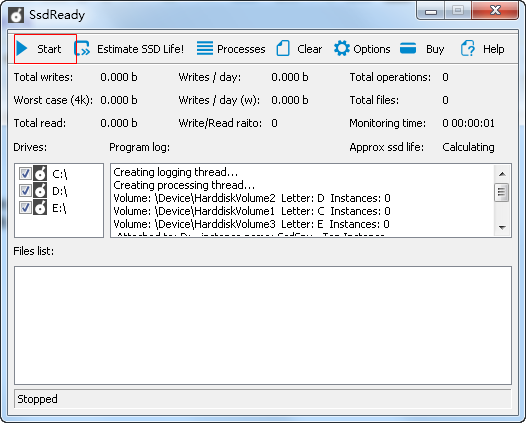The image size is (526, 423).
Task: Toggle the D:\ drive checkbox
Action: pyautogui.click(x=25, y=191)
